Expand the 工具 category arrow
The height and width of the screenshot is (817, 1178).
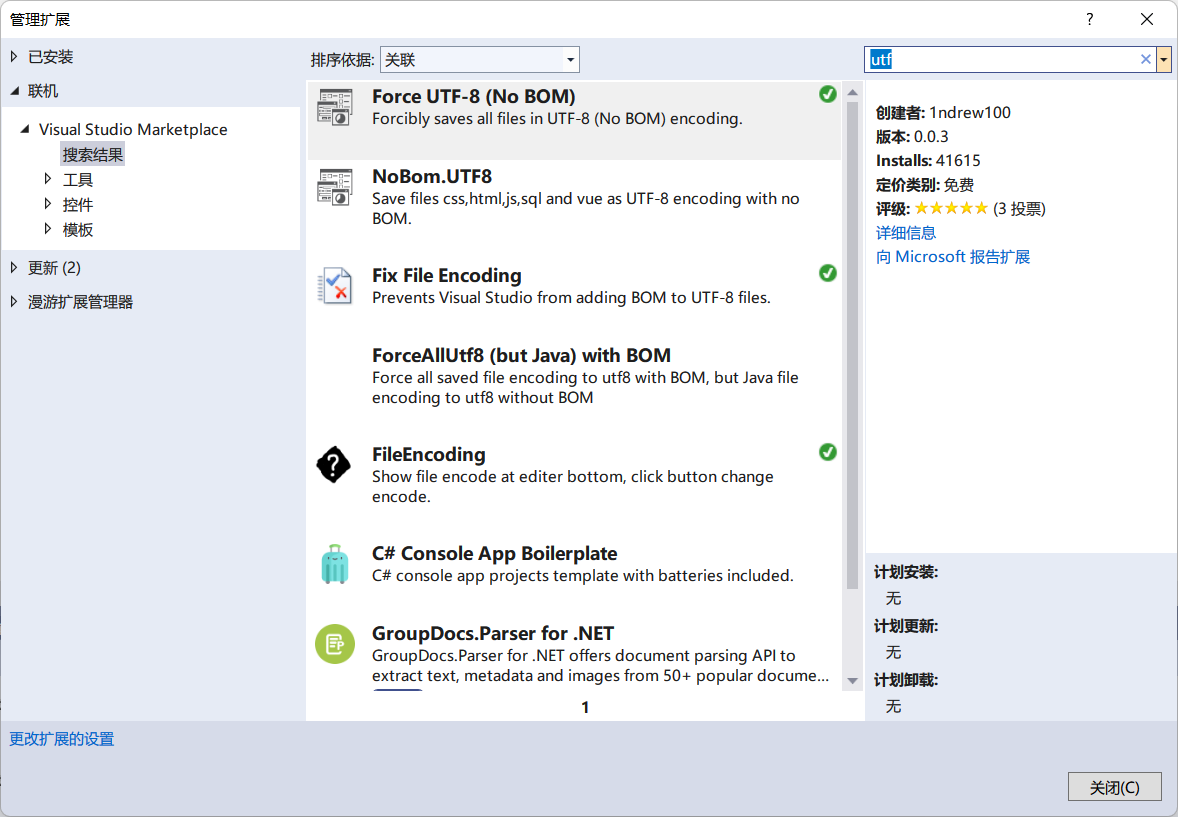[47, 179]
